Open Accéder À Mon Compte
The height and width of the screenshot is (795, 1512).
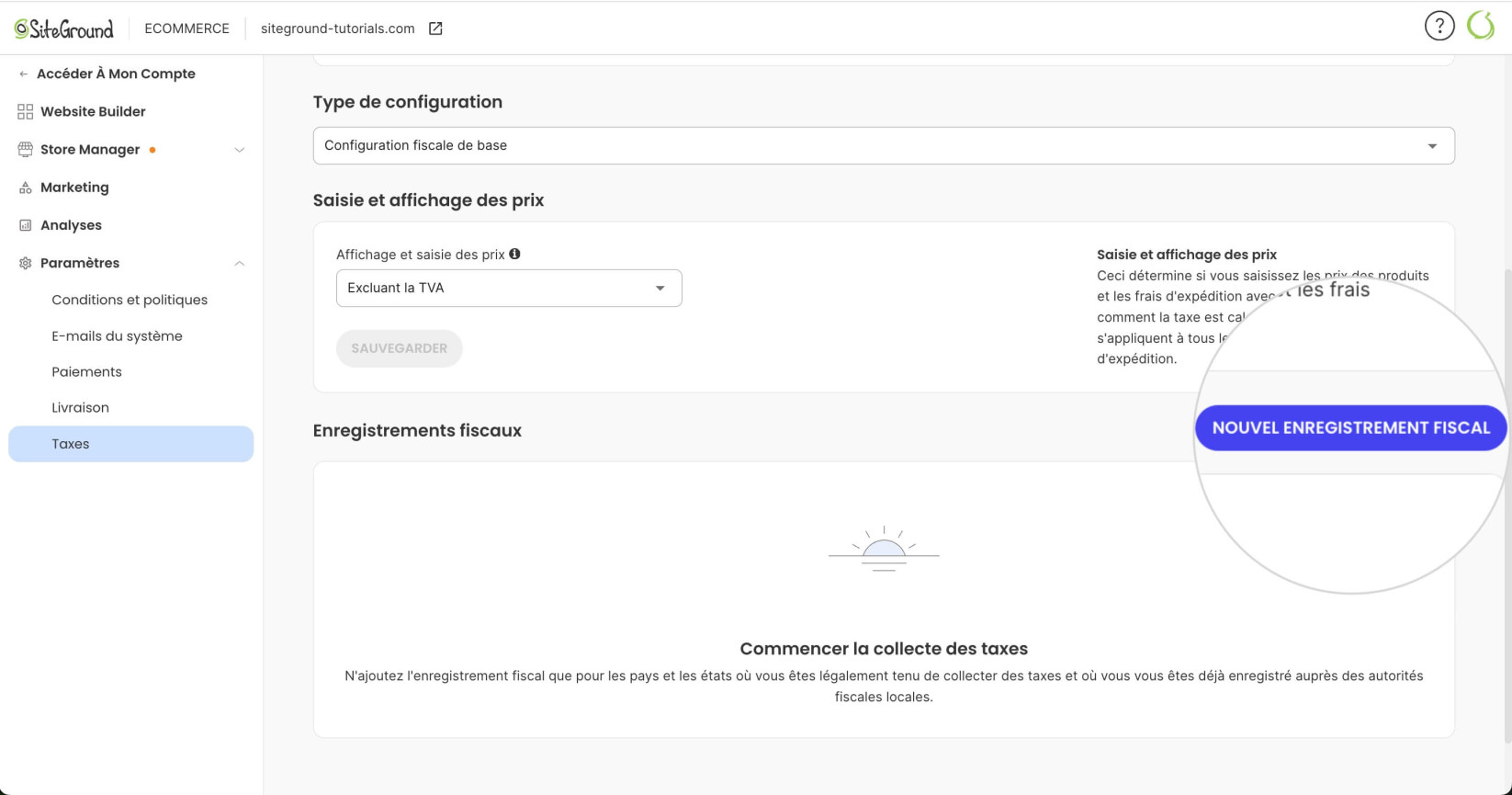[116, 74]
